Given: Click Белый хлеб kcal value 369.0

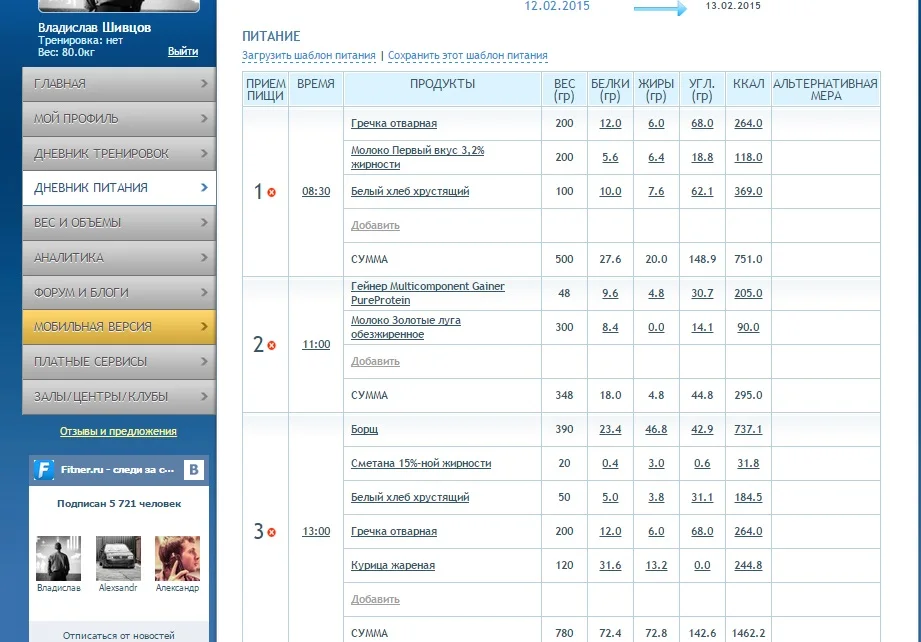Looking at the screenshot, I should coord(748,191).
